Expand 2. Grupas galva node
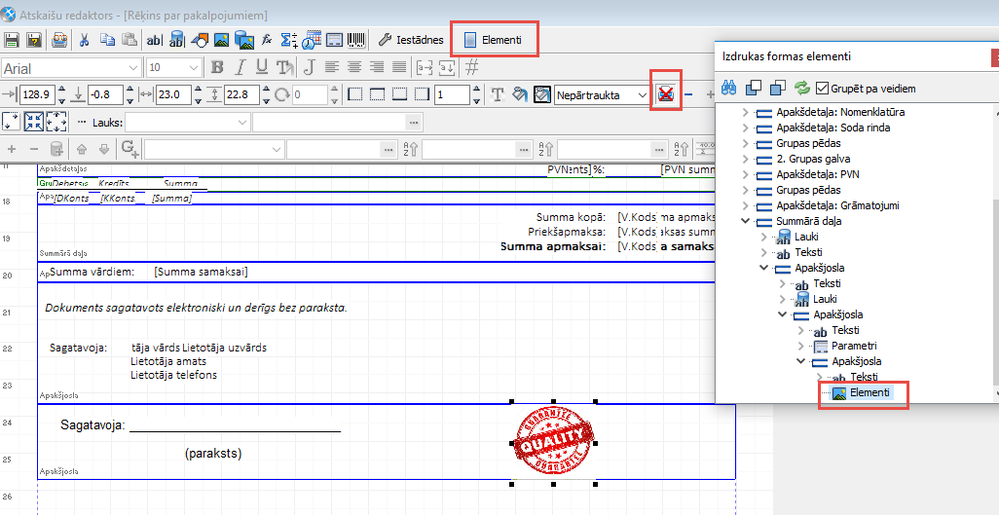Viewport: 999px width, 515px height. click(745, 159)
